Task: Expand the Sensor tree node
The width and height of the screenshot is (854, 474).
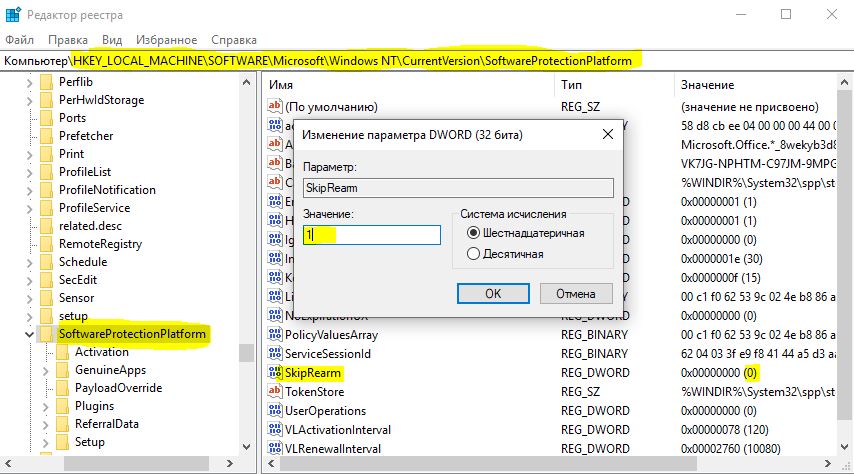Action: [x=29, y=299]
